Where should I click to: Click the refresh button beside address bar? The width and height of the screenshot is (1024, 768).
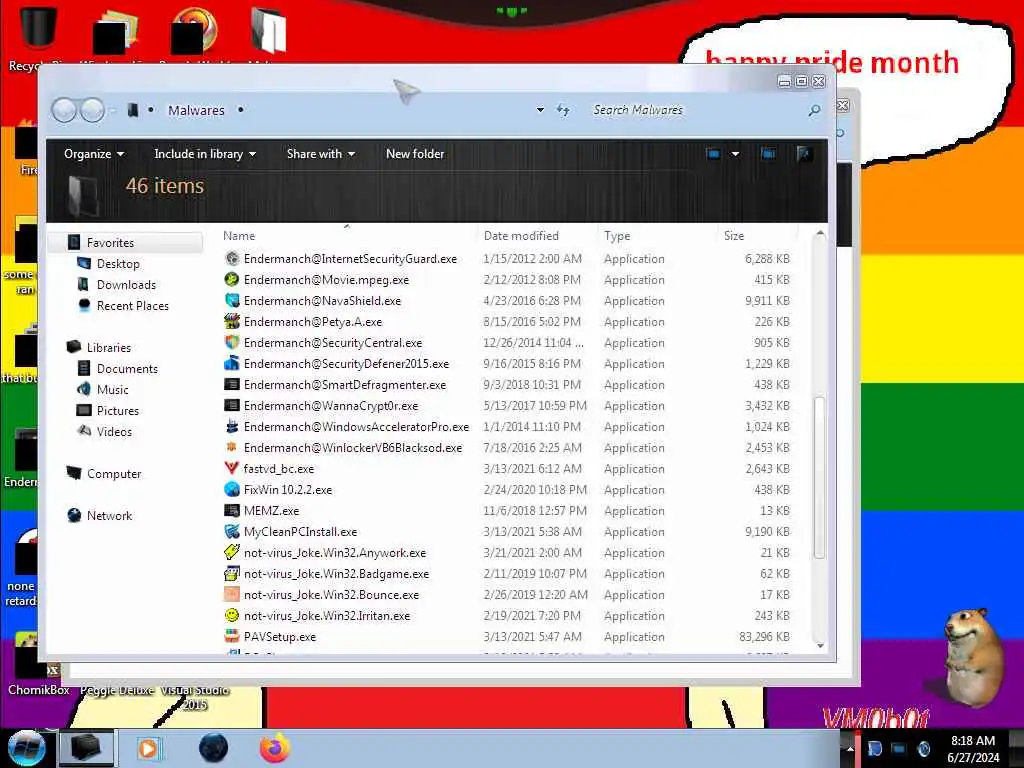563,110
